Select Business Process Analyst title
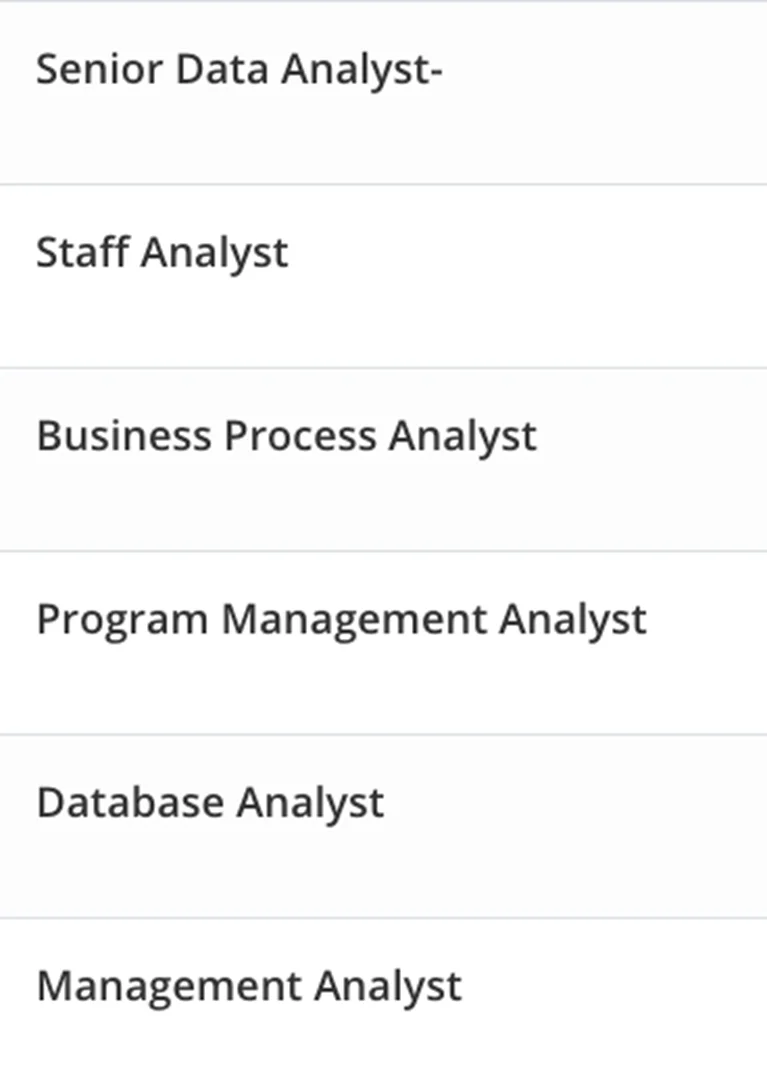Screen dimensions: 767x1067 pos(286,436)
